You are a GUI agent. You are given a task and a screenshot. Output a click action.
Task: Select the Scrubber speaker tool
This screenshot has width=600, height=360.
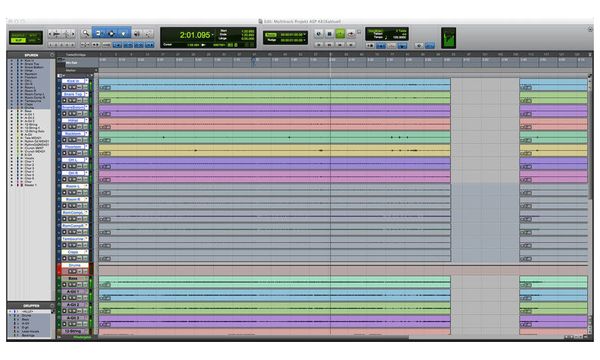pyautogui.click(x=137, y=34)
